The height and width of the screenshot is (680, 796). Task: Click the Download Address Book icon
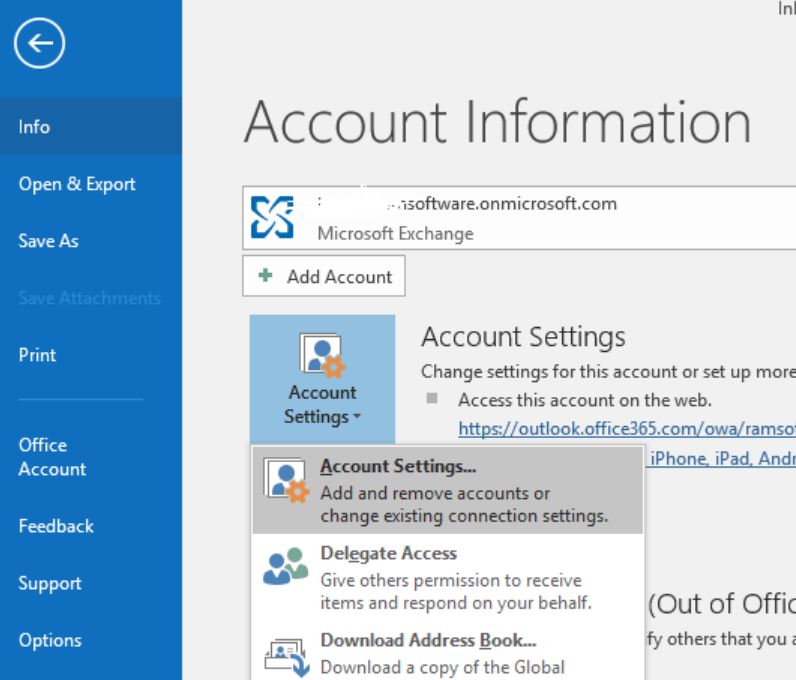coord(287,657)
